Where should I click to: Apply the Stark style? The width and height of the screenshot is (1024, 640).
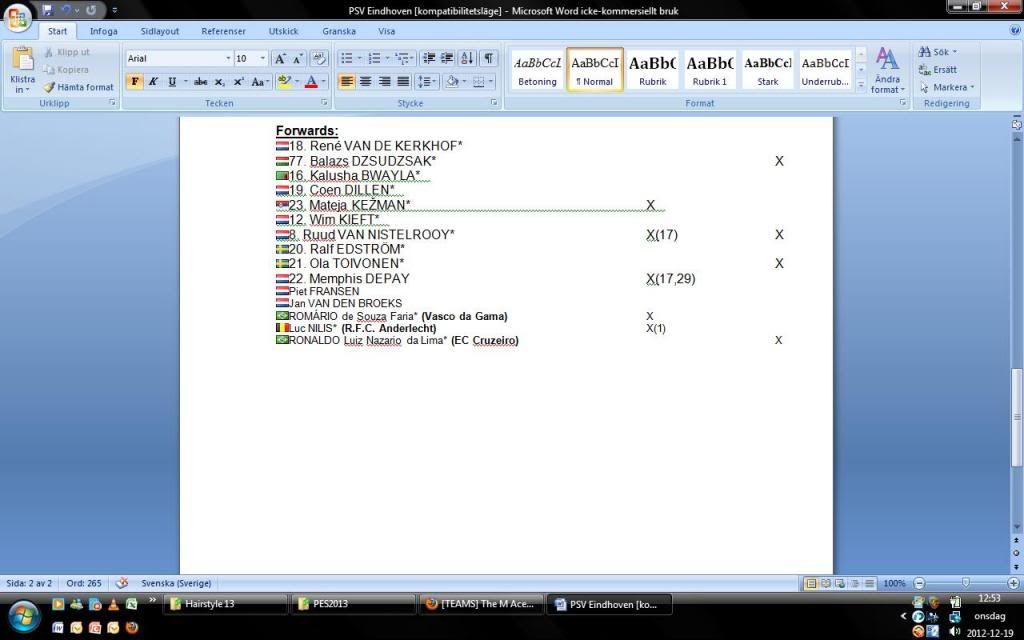click(768, 70)
